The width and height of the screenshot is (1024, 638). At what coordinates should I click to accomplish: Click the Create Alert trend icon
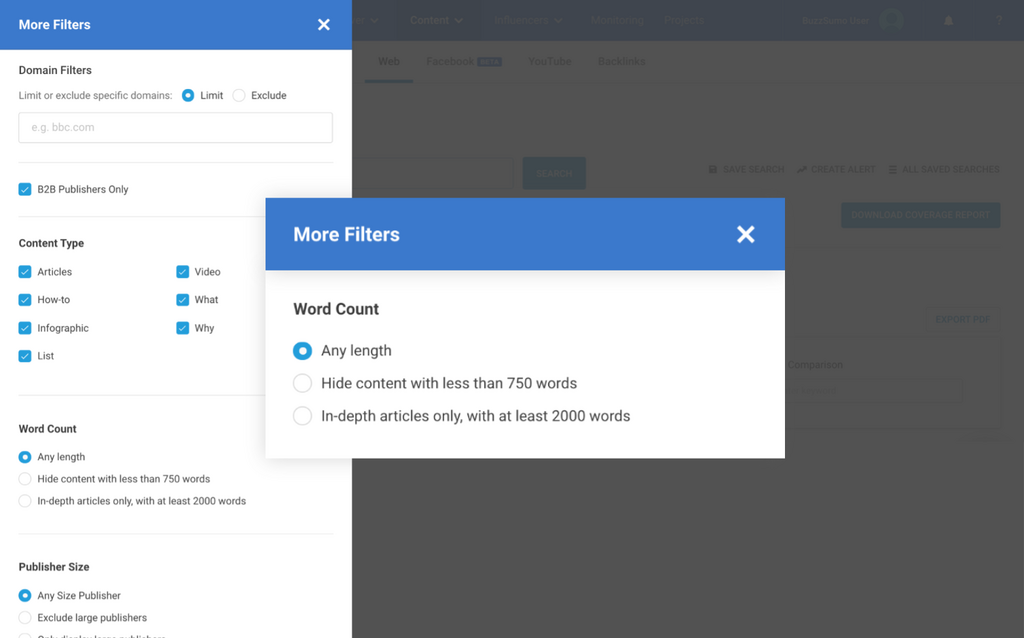click(802, 170)
